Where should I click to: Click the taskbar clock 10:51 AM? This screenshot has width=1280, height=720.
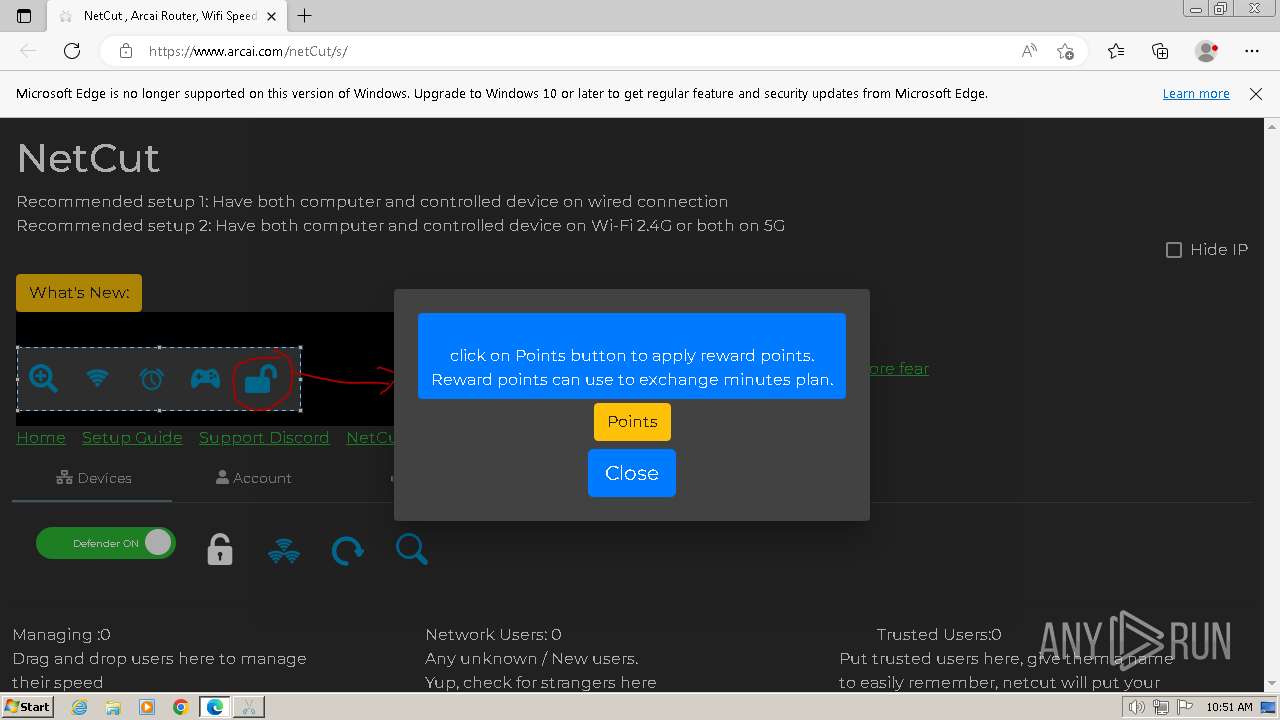coord(1229,707)
